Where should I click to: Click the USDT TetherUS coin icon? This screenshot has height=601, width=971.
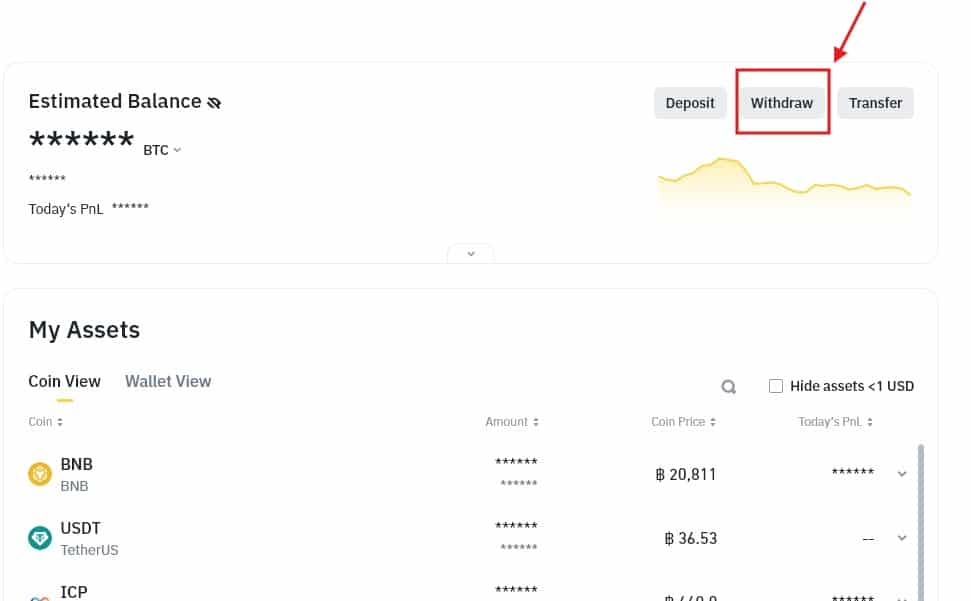pos(40,538)
